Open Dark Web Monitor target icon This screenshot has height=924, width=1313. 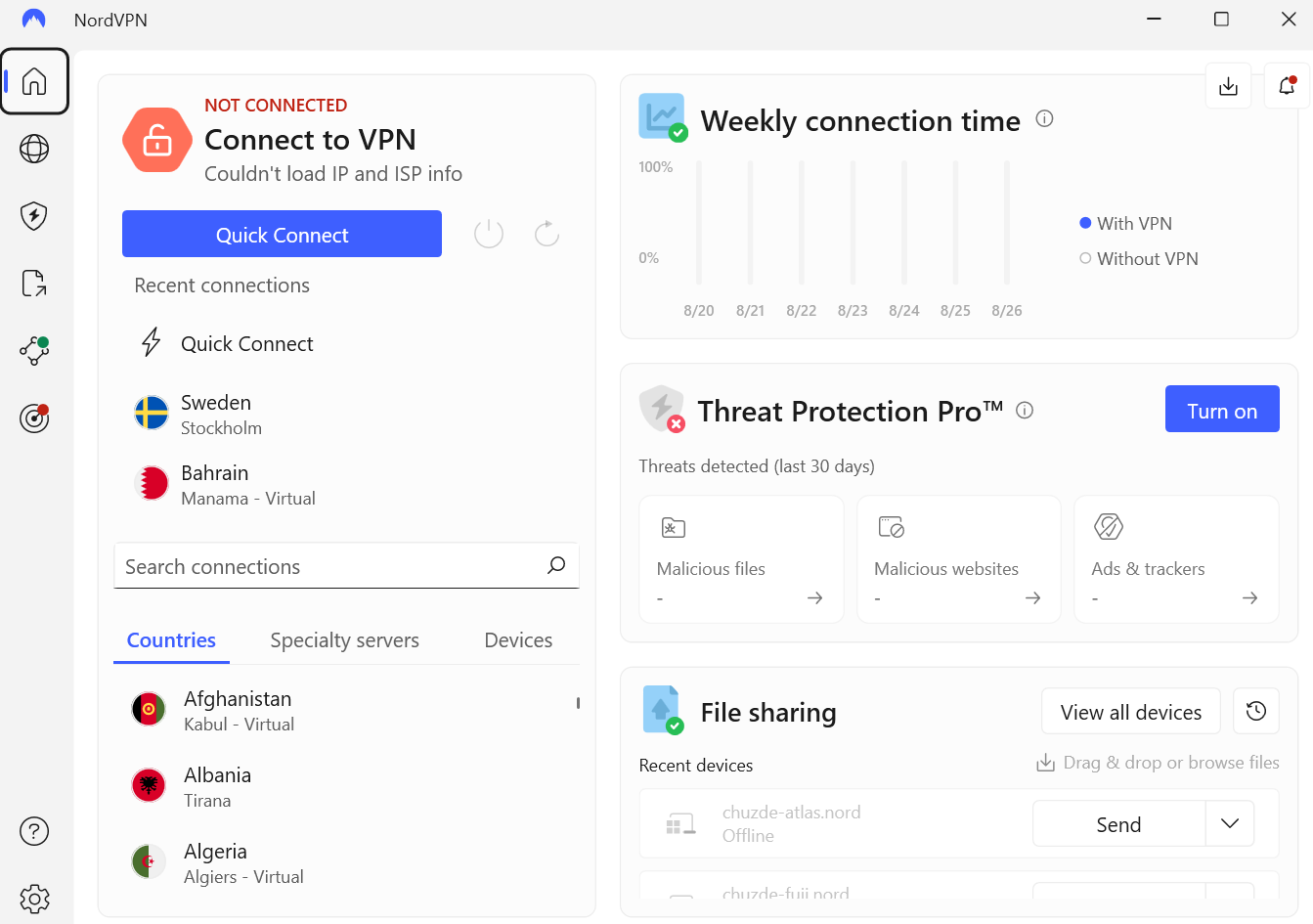pyautogui.click(x=34, y=418)
